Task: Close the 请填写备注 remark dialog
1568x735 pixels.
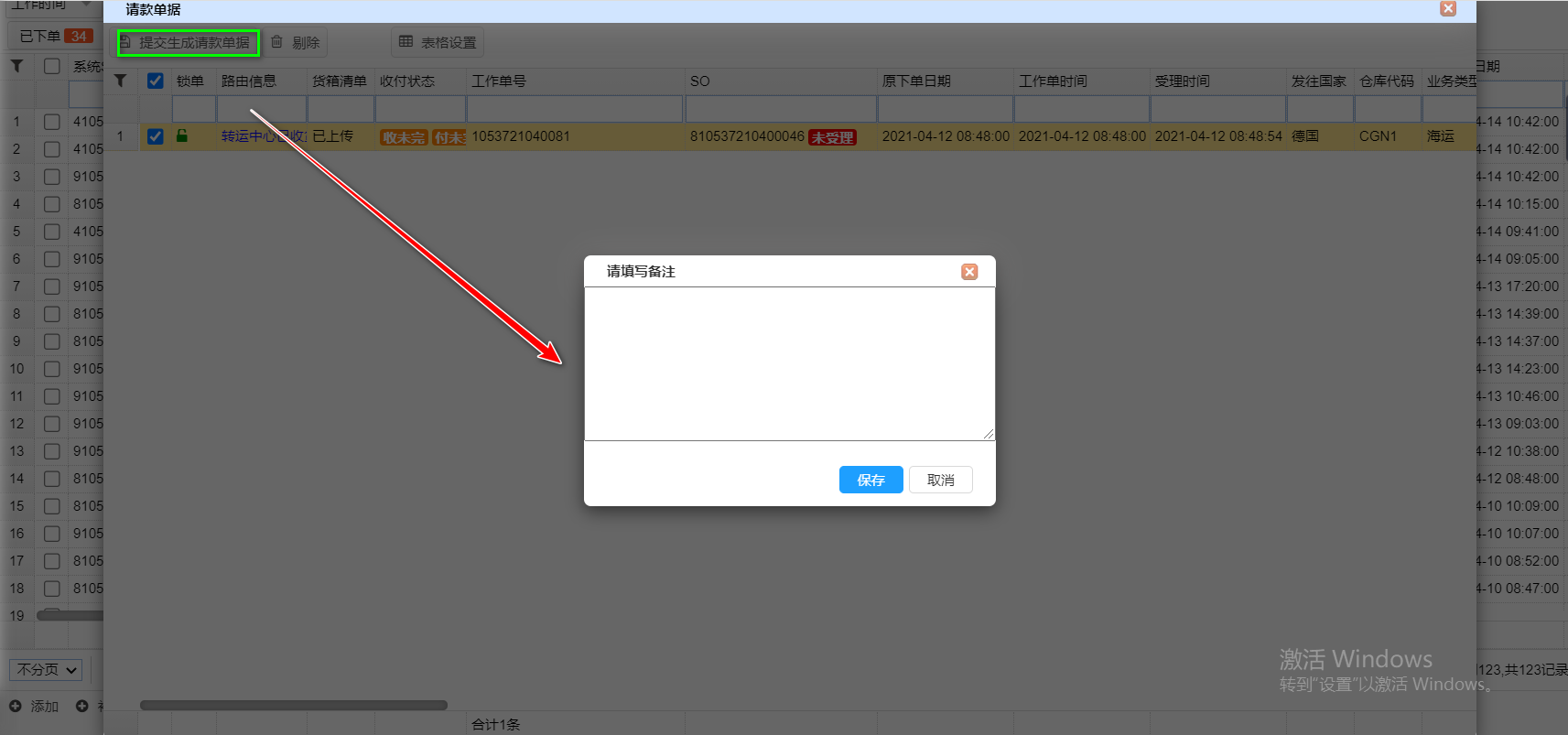Action: [969, 272]
